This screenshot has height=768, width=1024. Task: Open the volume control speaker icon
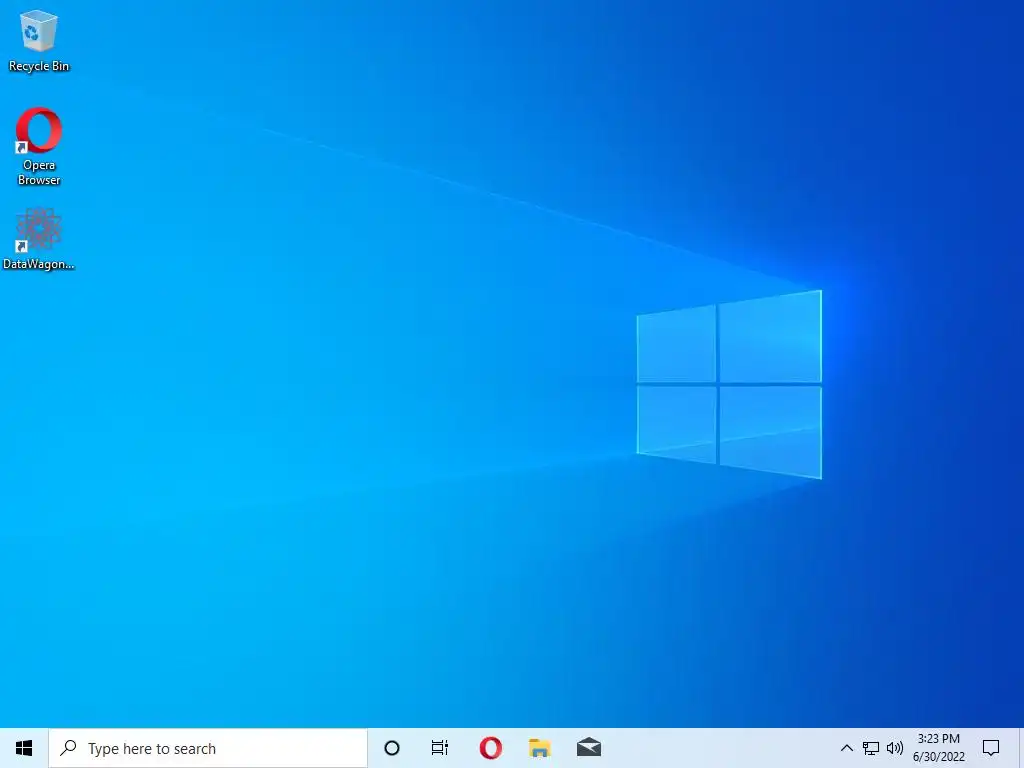tap(895, 748)
